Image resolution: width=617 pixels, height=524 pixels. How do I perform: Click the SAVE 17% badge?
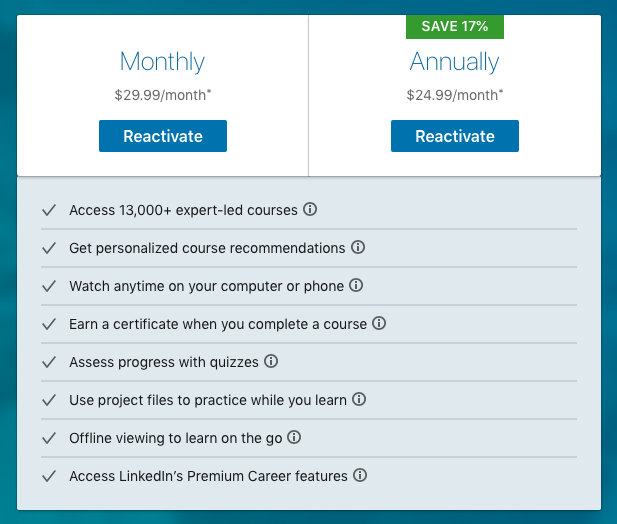[455, 26]
